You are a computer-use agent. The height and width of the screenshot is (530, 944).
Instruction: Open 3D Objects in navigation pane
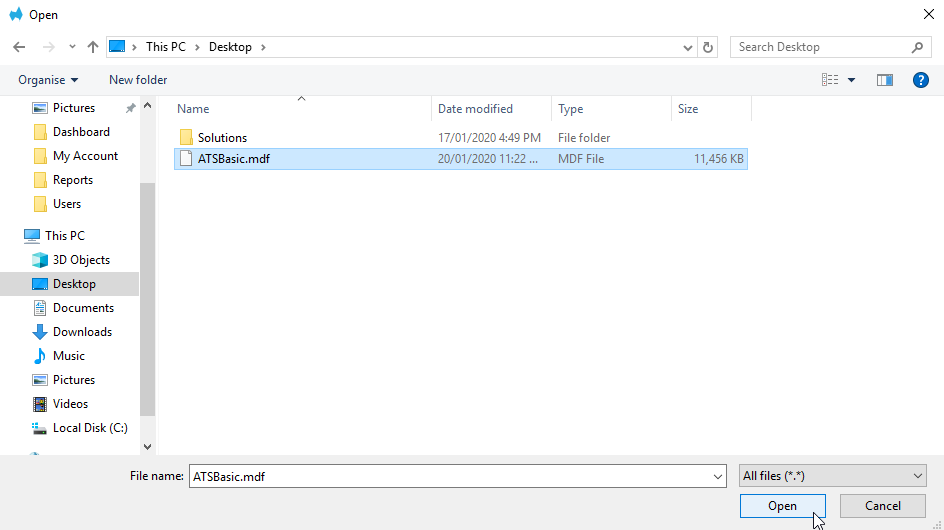click(x=81, y=260)
